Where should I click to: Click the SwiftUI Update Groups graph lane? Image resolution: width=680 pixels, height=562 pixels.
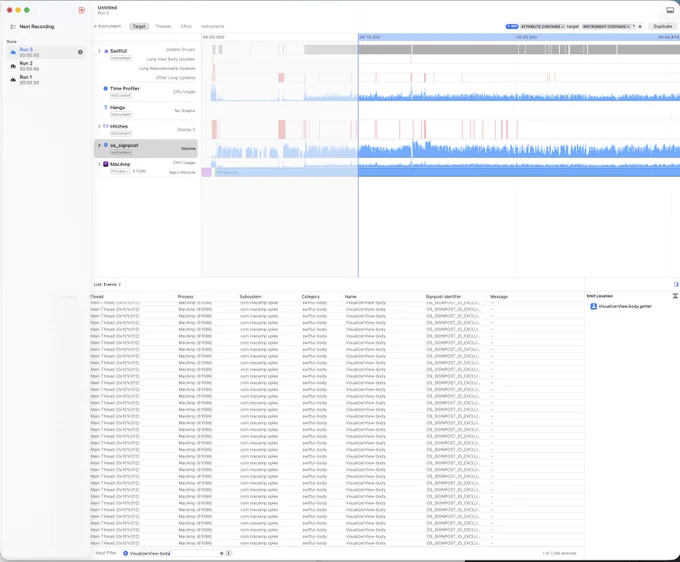coord(441,49)
